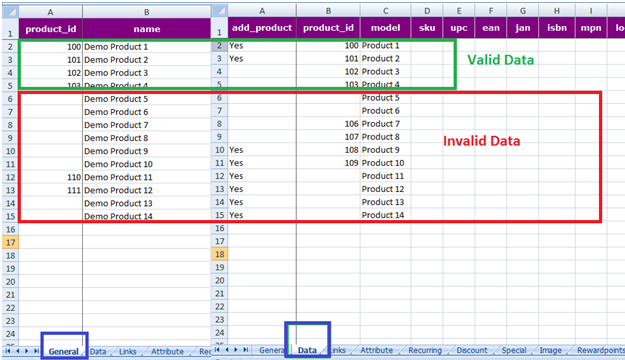
Task: Open the Links tab in the General window
Action: click(x=128, y=351)
